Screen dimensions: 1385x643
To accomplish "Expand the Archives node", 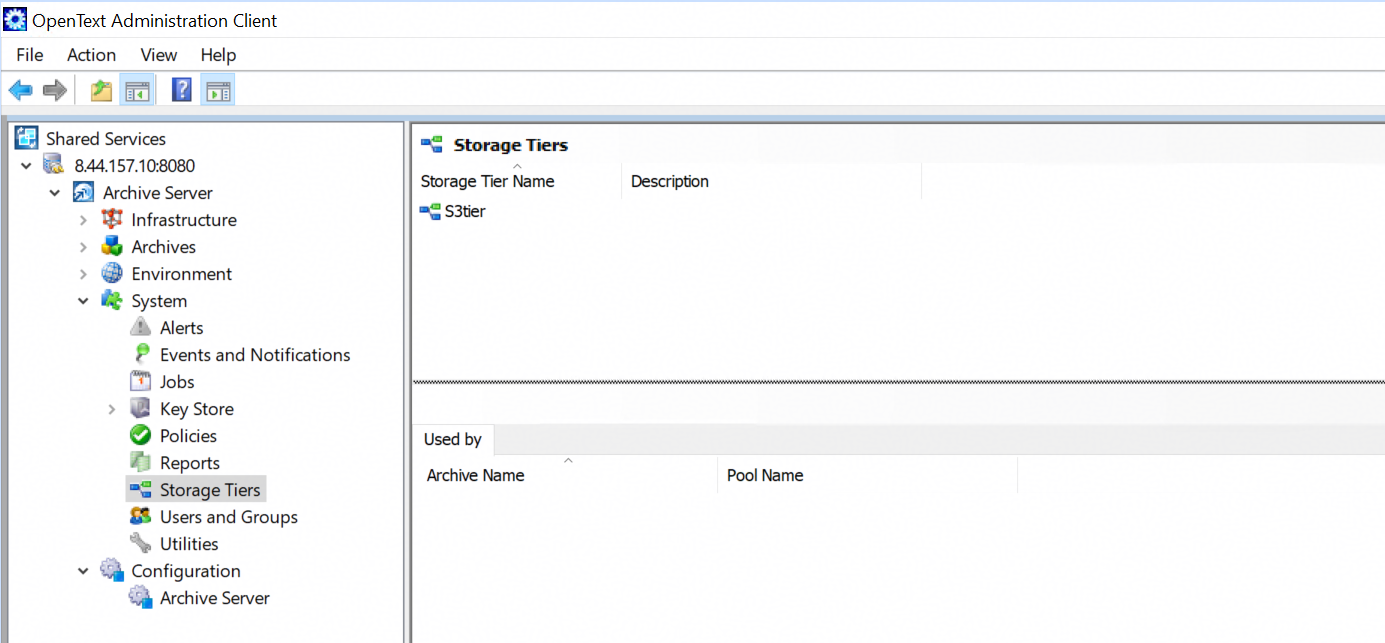I will pyautogui.click(x=84, y=247).
